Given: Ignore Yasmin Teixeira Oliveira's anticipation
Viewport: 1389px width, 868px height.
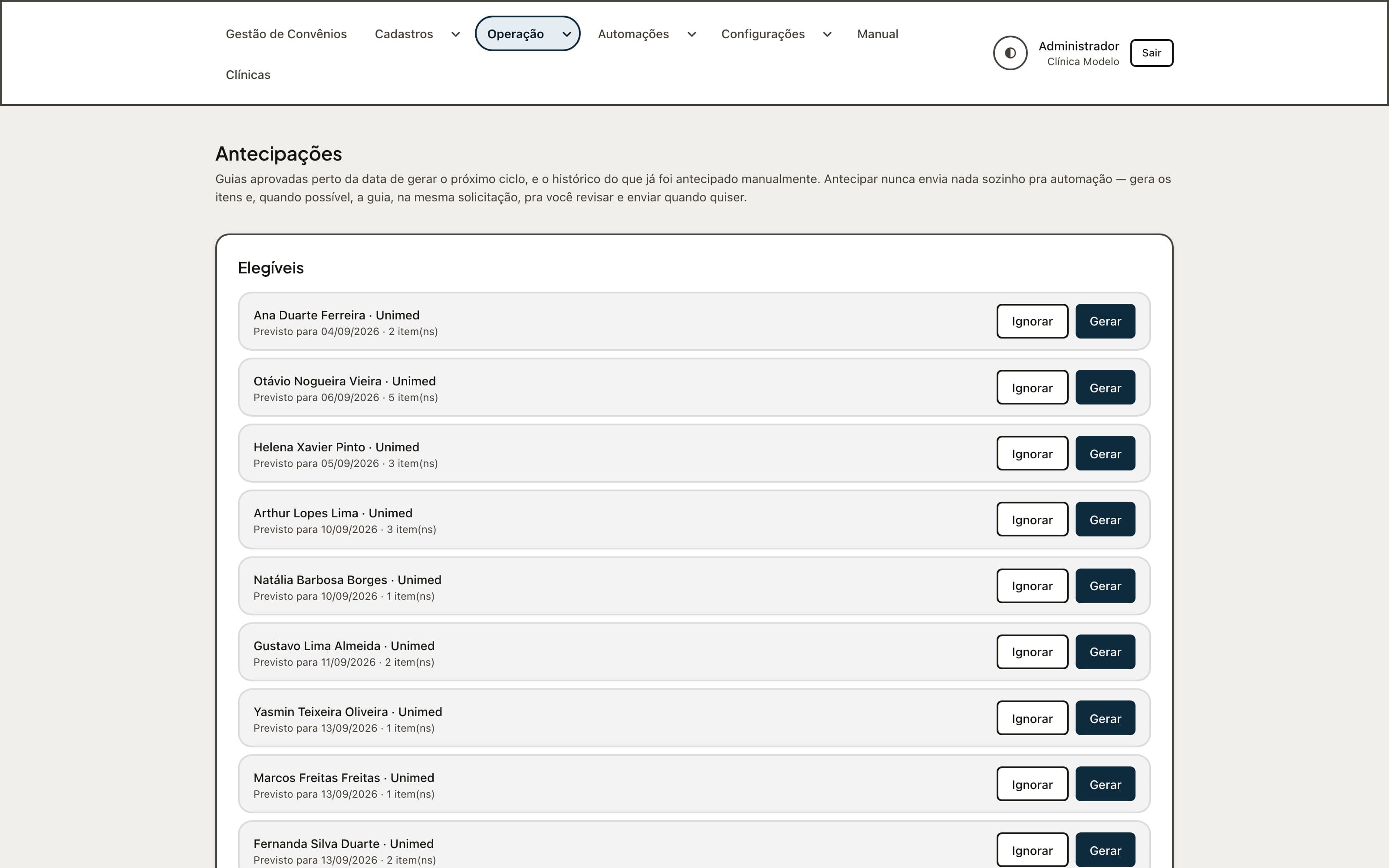Looking at the screenshot, I should point(1032,718).
